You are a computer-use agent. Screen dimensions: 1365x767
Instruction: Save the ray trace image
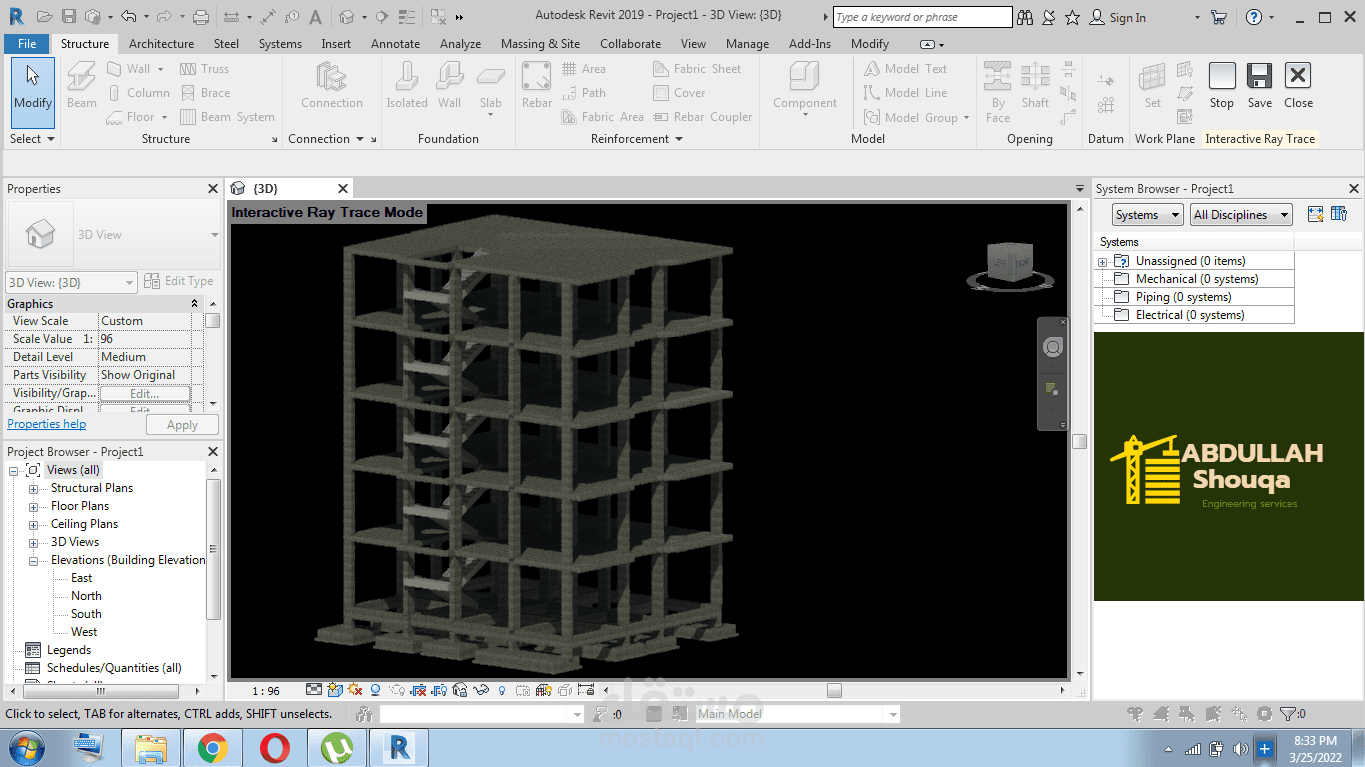pyautogui.click(x=1260, y=85)
